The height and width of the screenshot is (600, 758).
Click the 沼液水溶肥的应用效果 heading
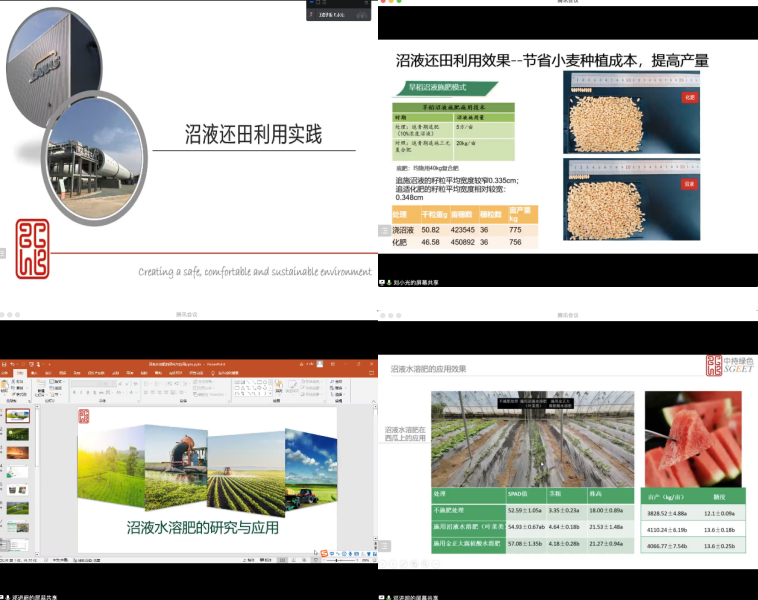[428, 369]
